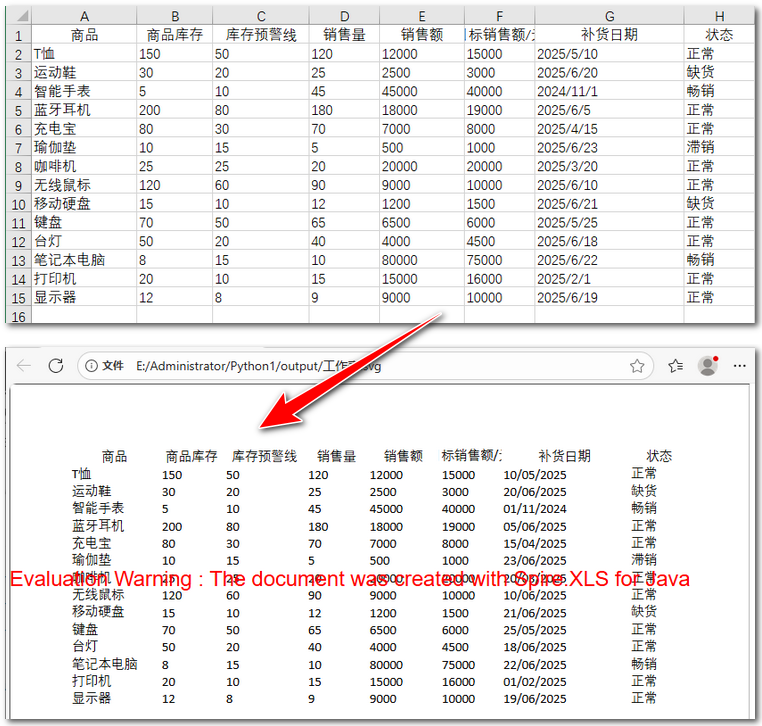The height and width of the screenshot is (726, 762).
Task: Open the user profile avatar
Action: tap(708, 366)
